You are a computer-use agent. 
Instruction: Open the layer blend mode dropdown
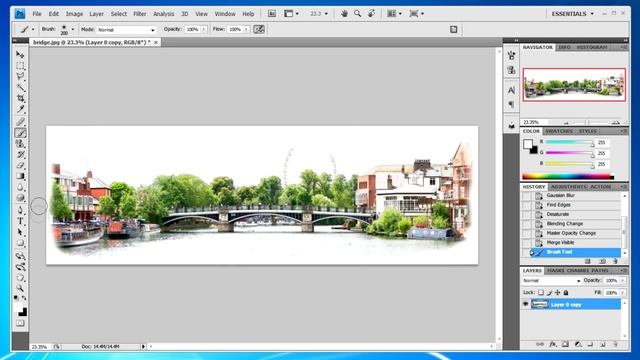tap(551, 281)
